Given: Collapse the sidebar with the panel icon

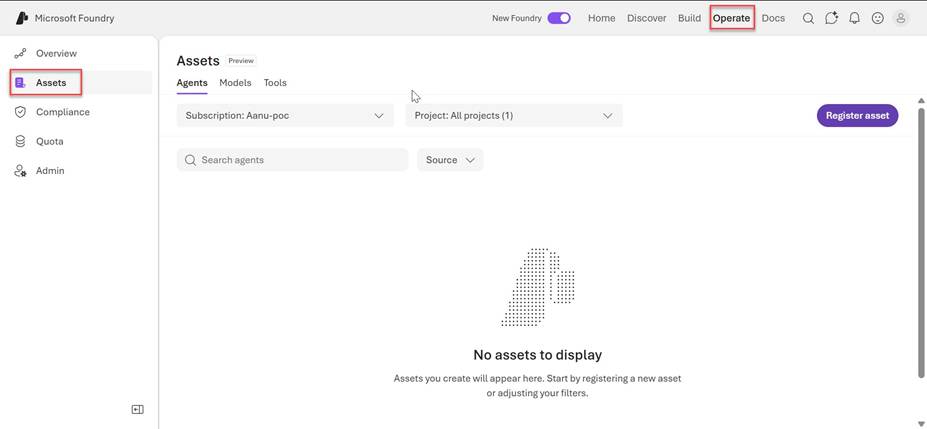Looking at the screenshot, I should tap(138, 410).
